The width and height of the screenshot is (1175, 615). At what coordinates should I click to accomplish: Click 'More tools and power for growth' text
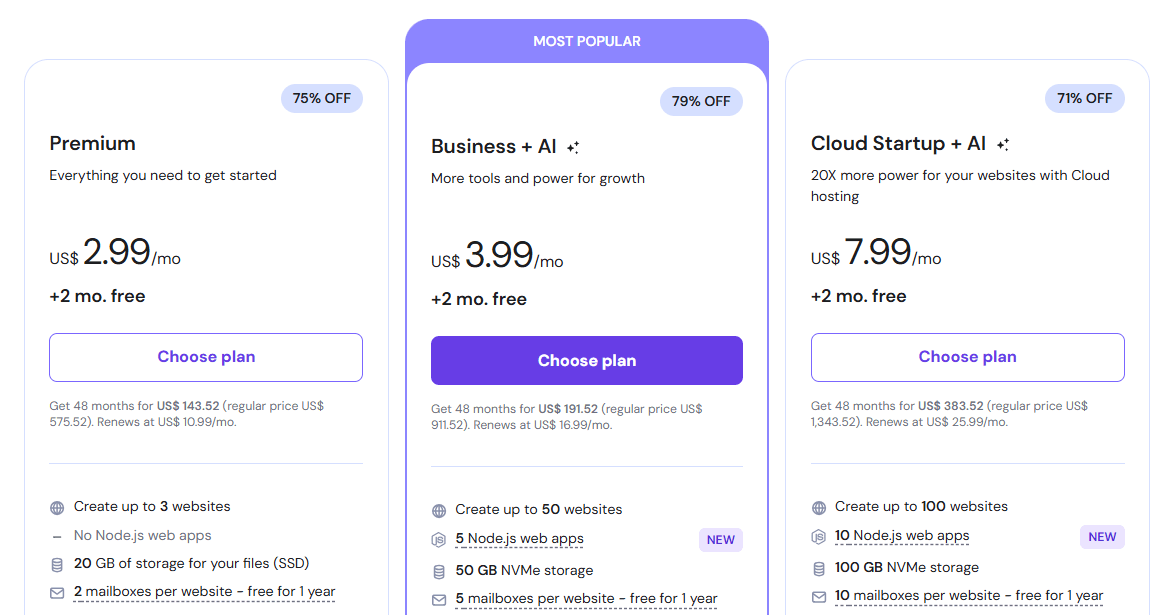tap(538, 178)
